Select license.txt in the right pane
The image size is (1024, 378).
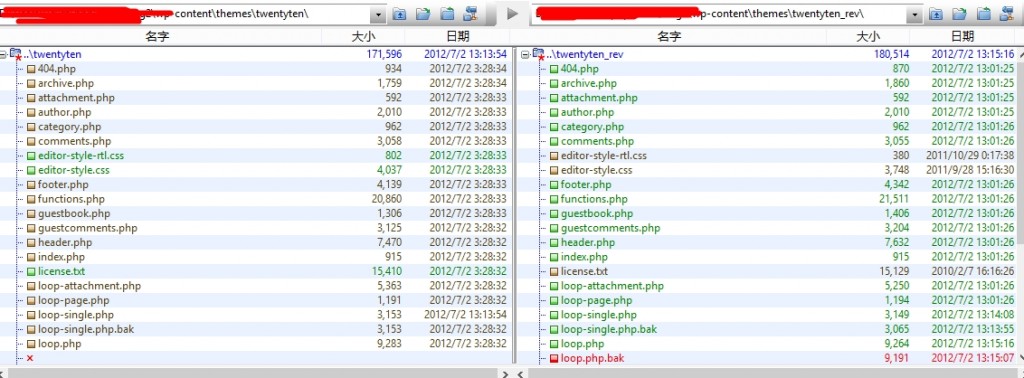pos(584,271)
